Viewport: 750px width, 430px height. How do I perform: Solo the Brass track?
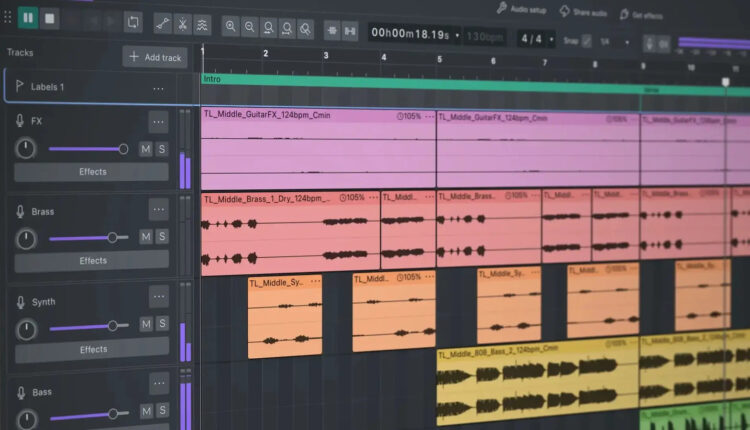click(162, 236)
